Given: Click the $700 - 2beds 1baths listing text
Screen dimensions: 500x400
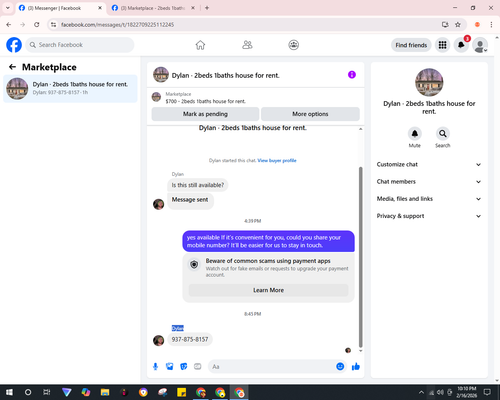Looking at the screenshot, I should pos(206,101).
